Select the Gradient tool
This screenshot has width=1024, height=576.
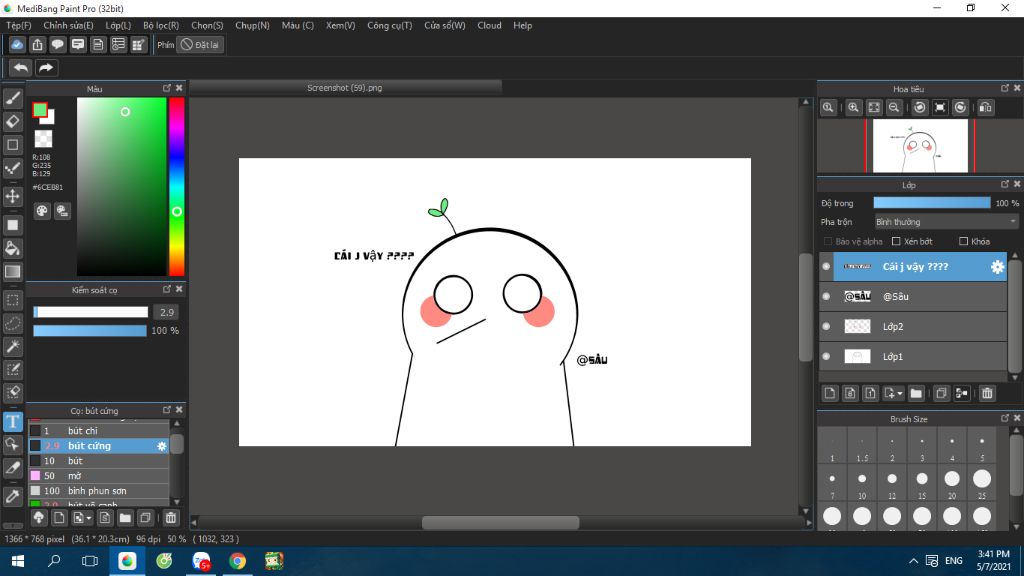click(12, 272)
